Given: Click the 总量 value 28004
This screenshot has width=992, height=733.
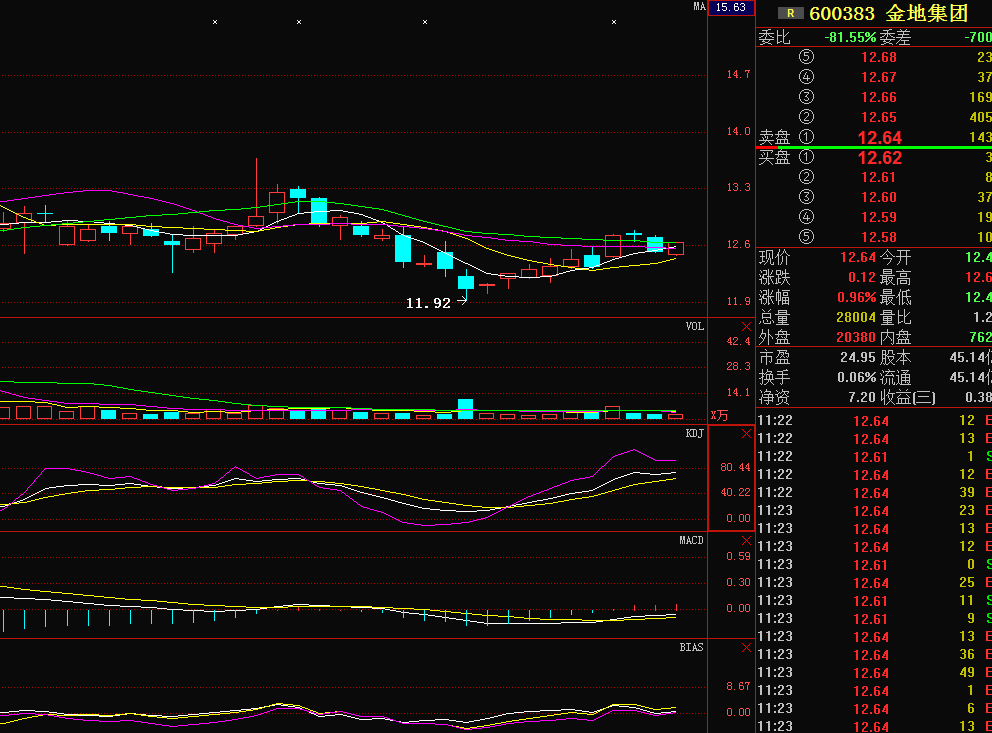Looking at the screenshot, I should pyautogui.click(x=856, y=317).
